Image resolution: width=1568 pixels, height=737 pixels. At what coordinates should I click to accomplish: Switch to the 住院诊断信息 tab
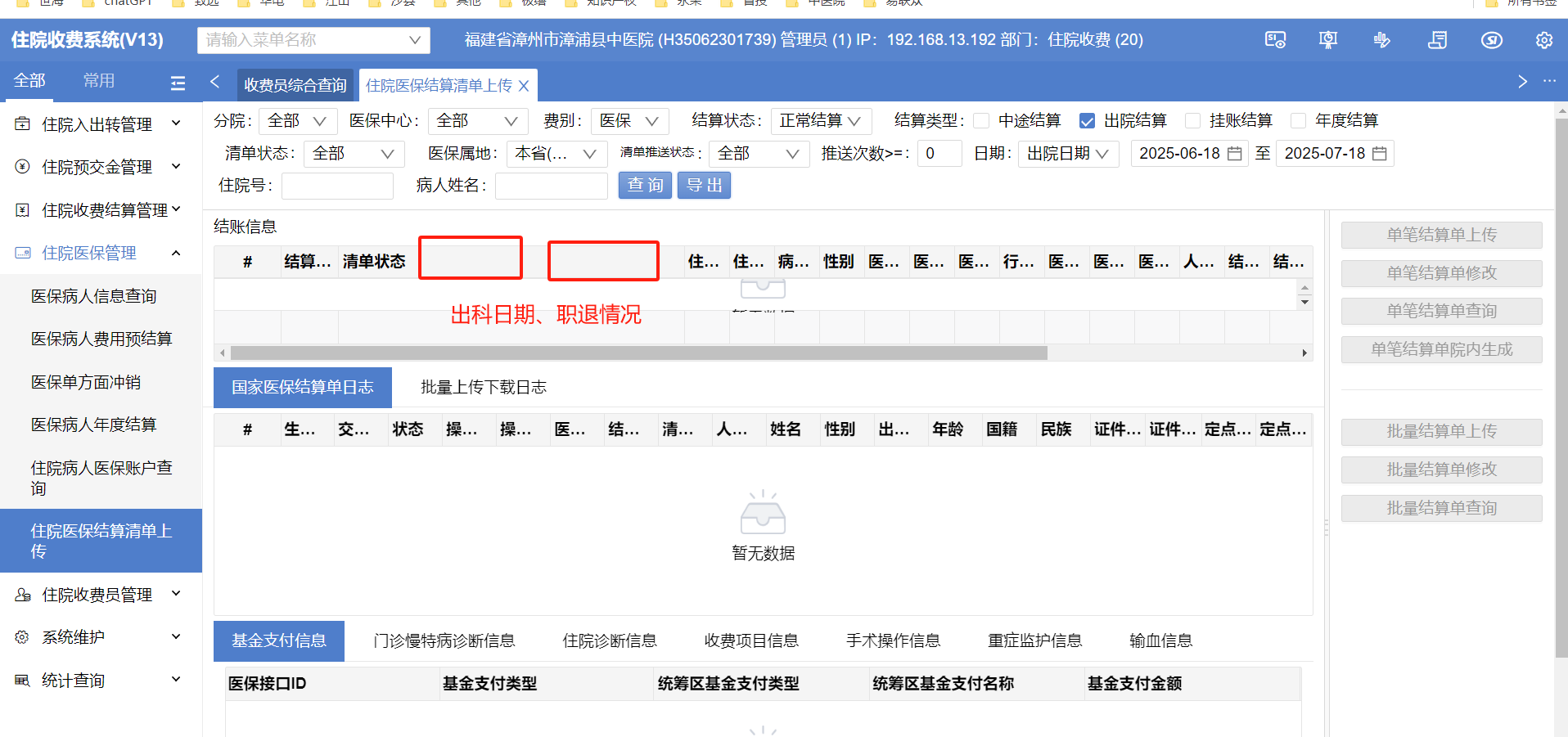pos(610,641)
